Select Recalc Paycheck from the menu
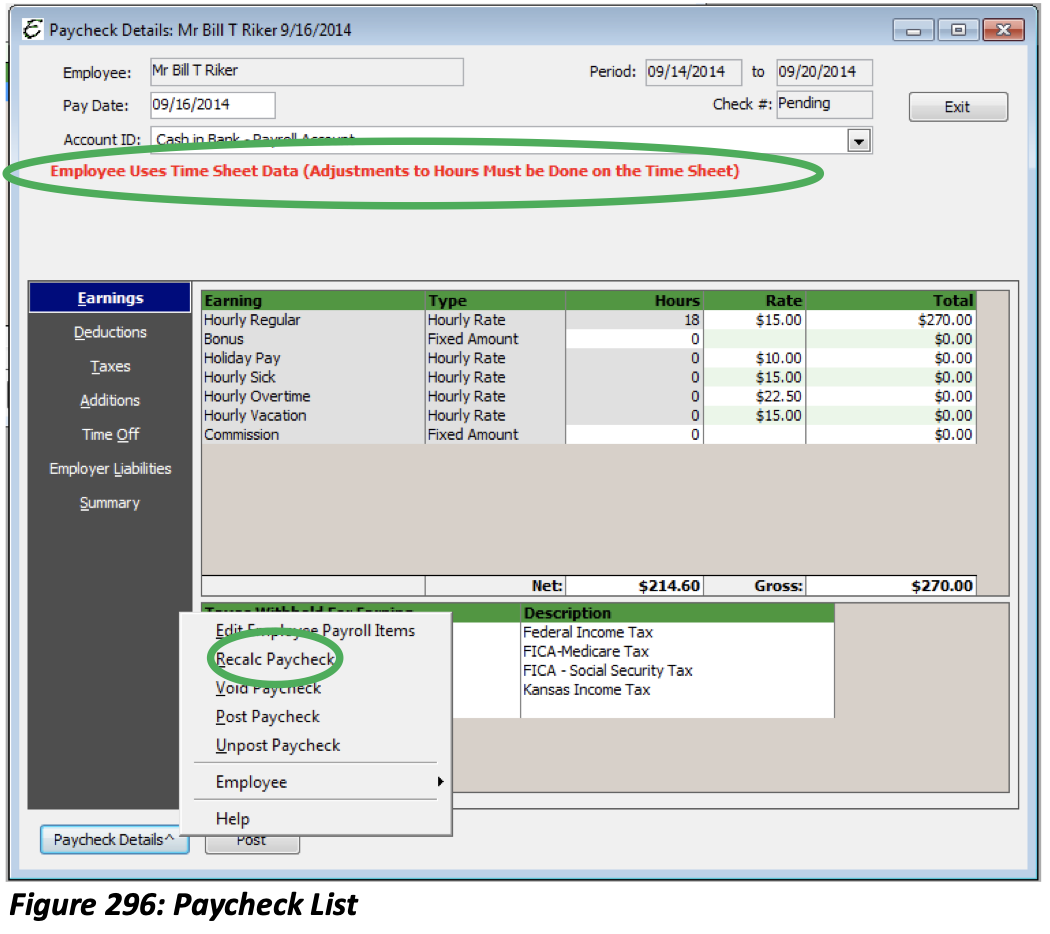The width and height of the screenshot is (1050, 934). (275, 659)
